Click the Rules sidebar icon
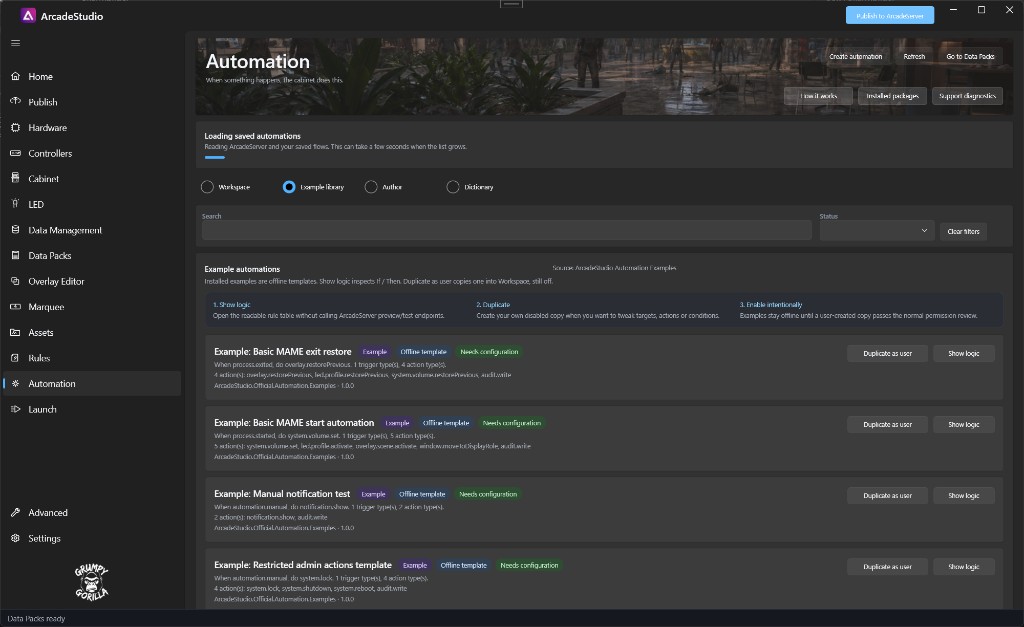The width and height of the screenshot is (1024, 627). point(16,358)
